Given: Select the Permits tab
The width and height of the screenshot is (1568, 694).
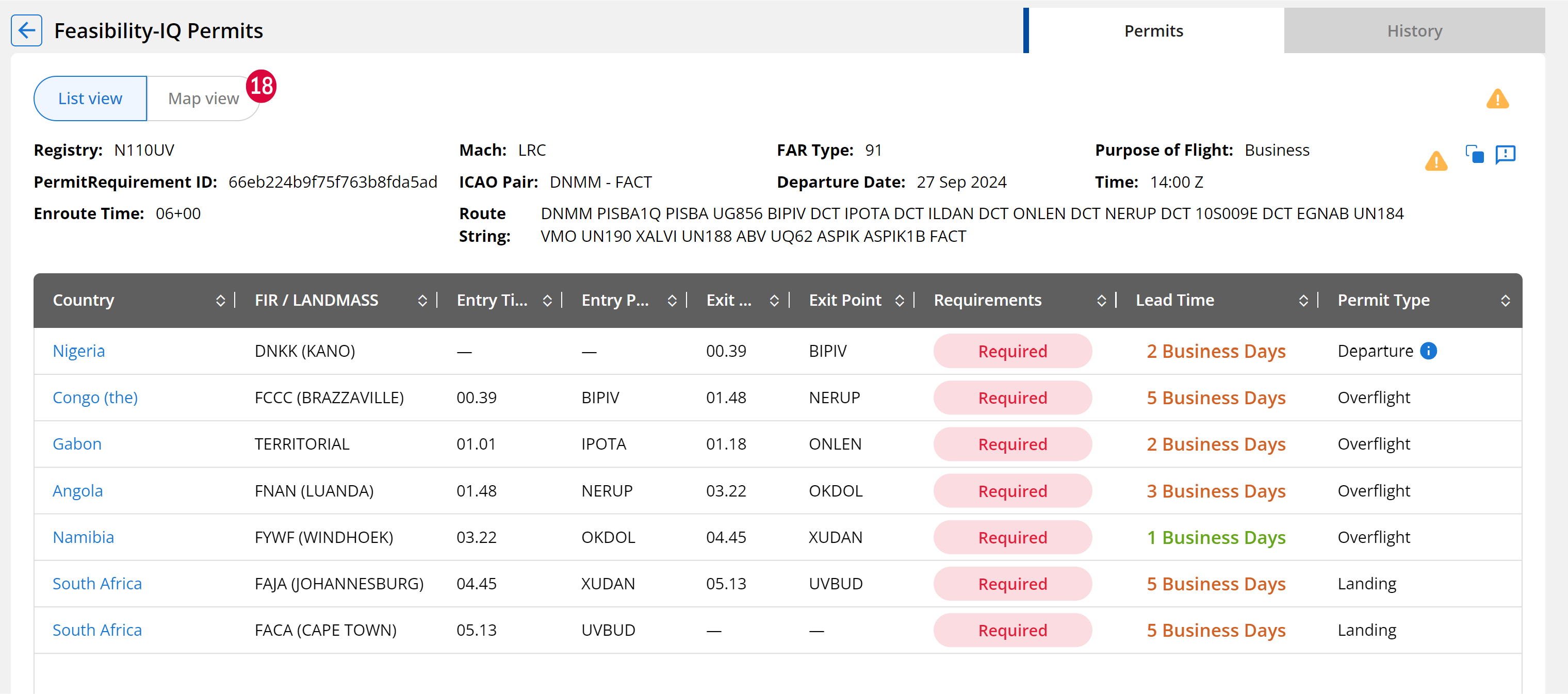Looking at the screenshot, I should point(1153,30).
